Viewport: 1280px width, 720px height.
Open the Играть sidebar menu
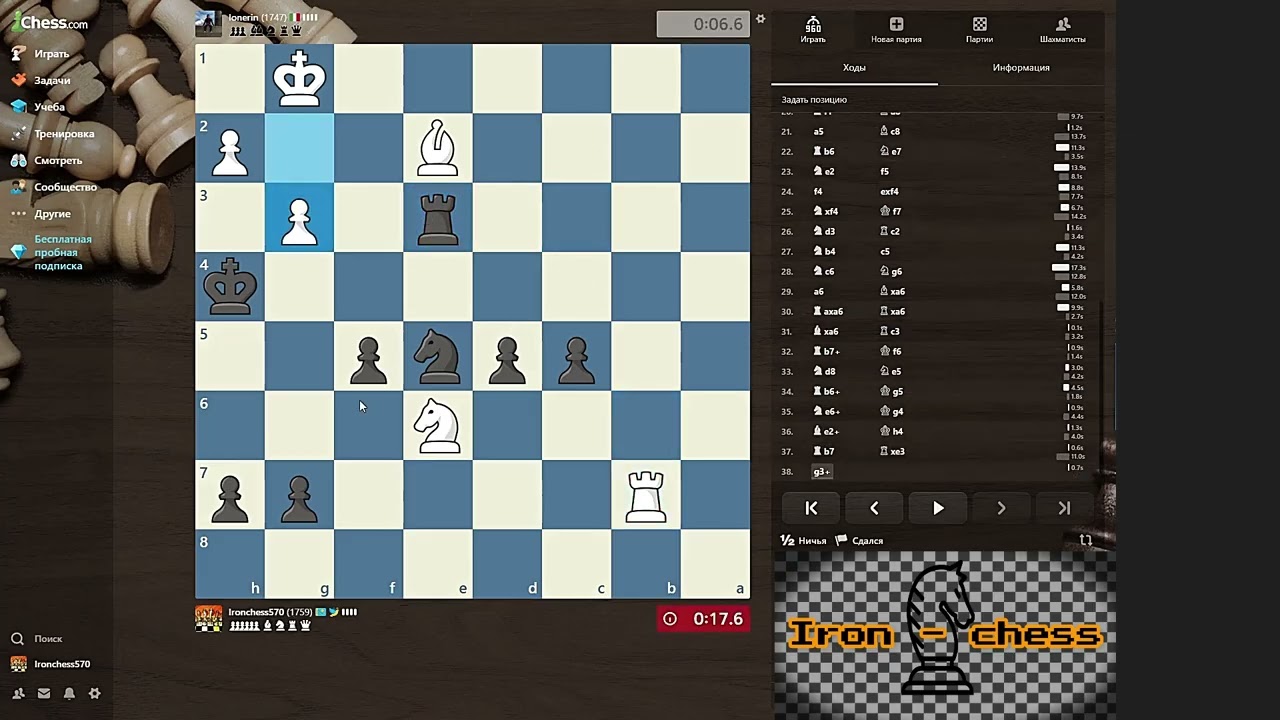(41, 53)
